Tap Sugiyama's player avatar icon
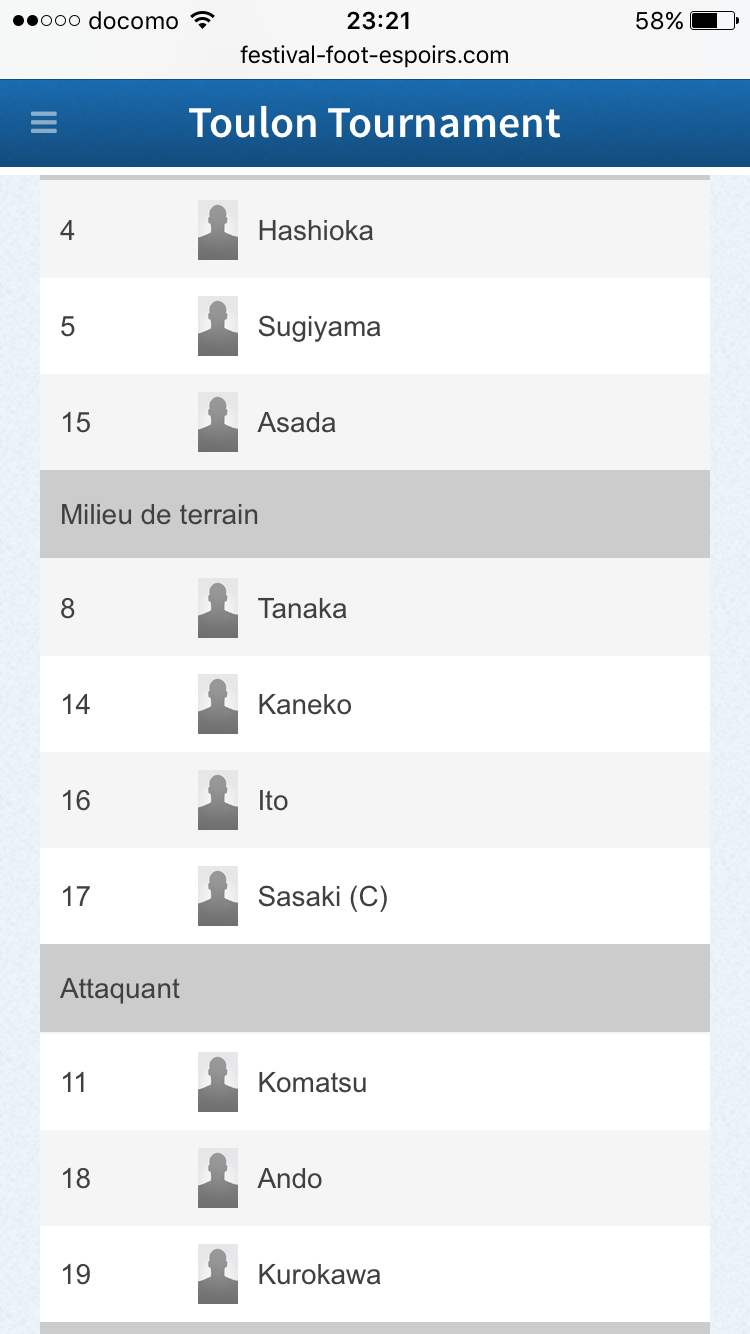 tap(218, 326)
